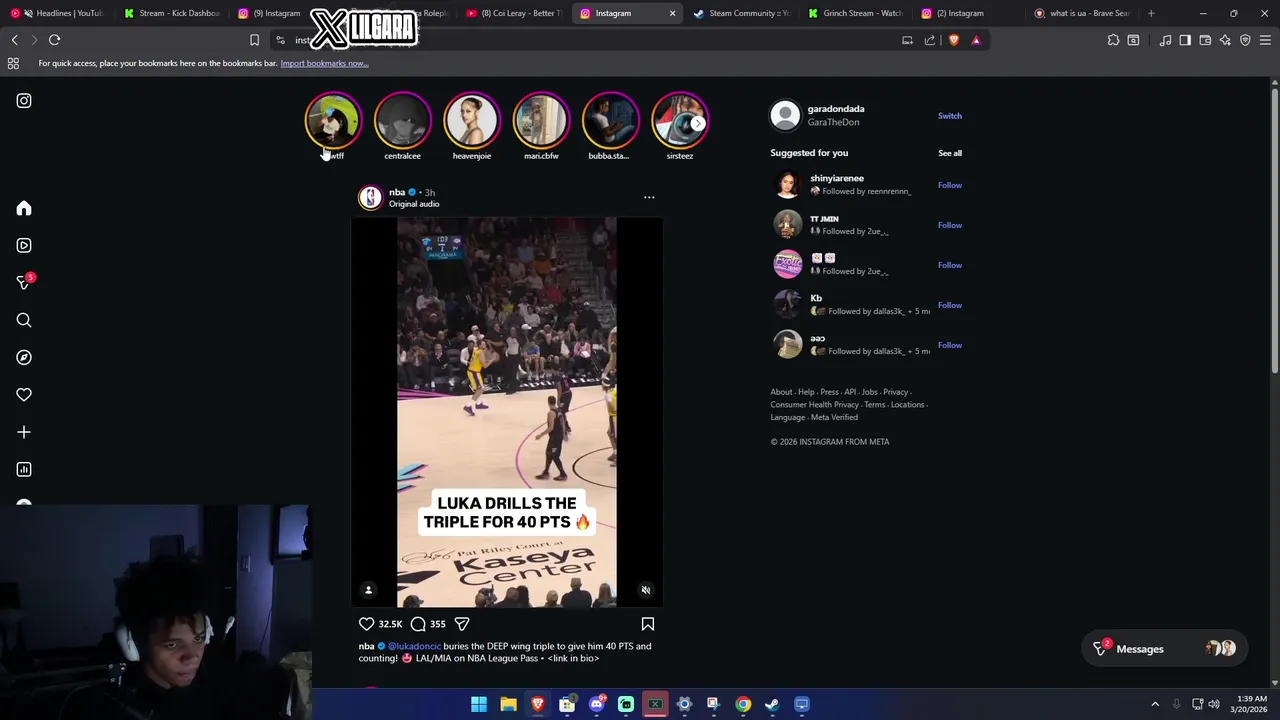Image resolution: width=1280 pixels, height=720 pixels.
Task: Toggle the browser sidebar panel
Action: 1185,40
